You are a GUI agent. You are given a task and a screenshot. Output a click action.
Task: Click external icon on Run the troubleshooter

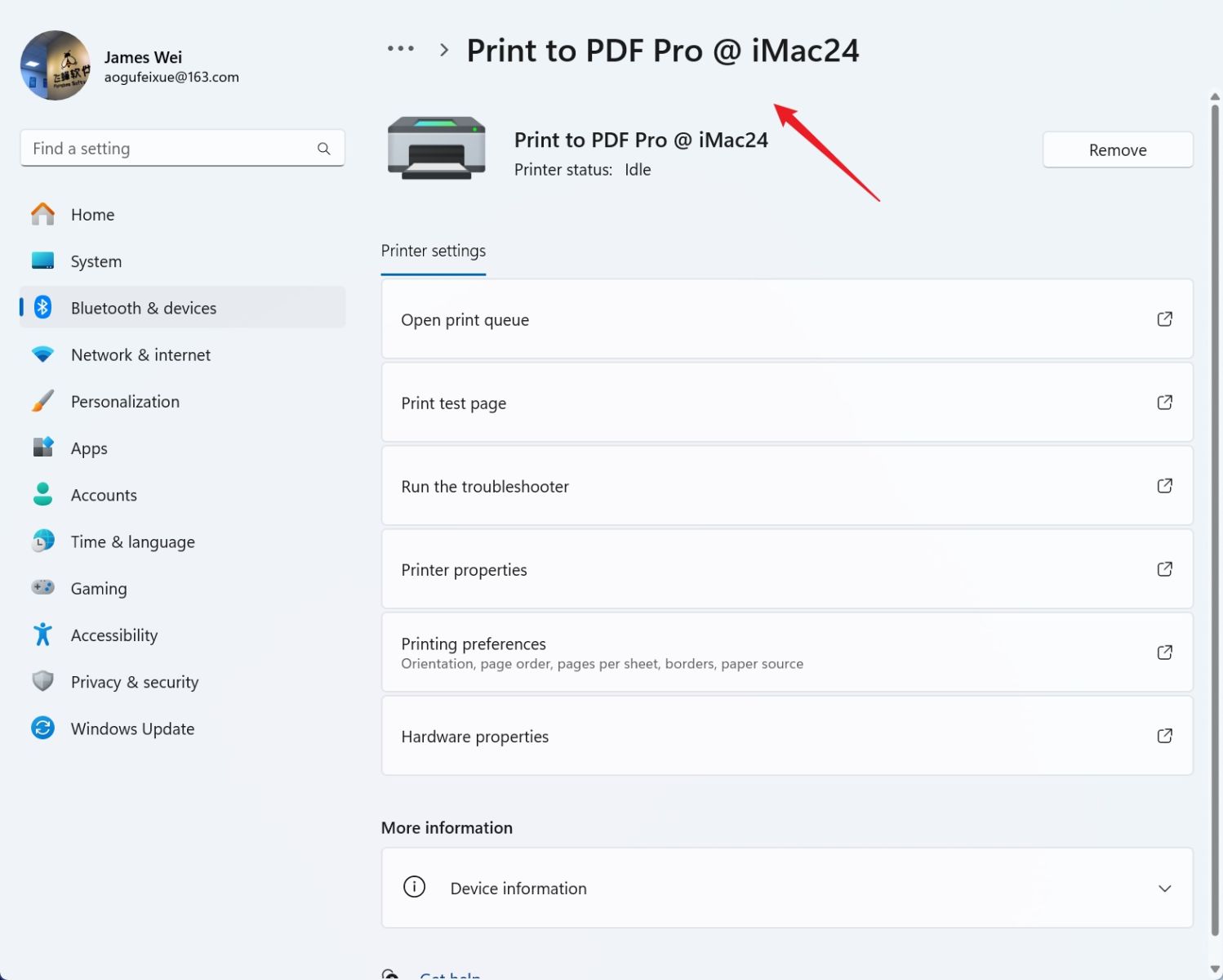tap(1165, 486)
